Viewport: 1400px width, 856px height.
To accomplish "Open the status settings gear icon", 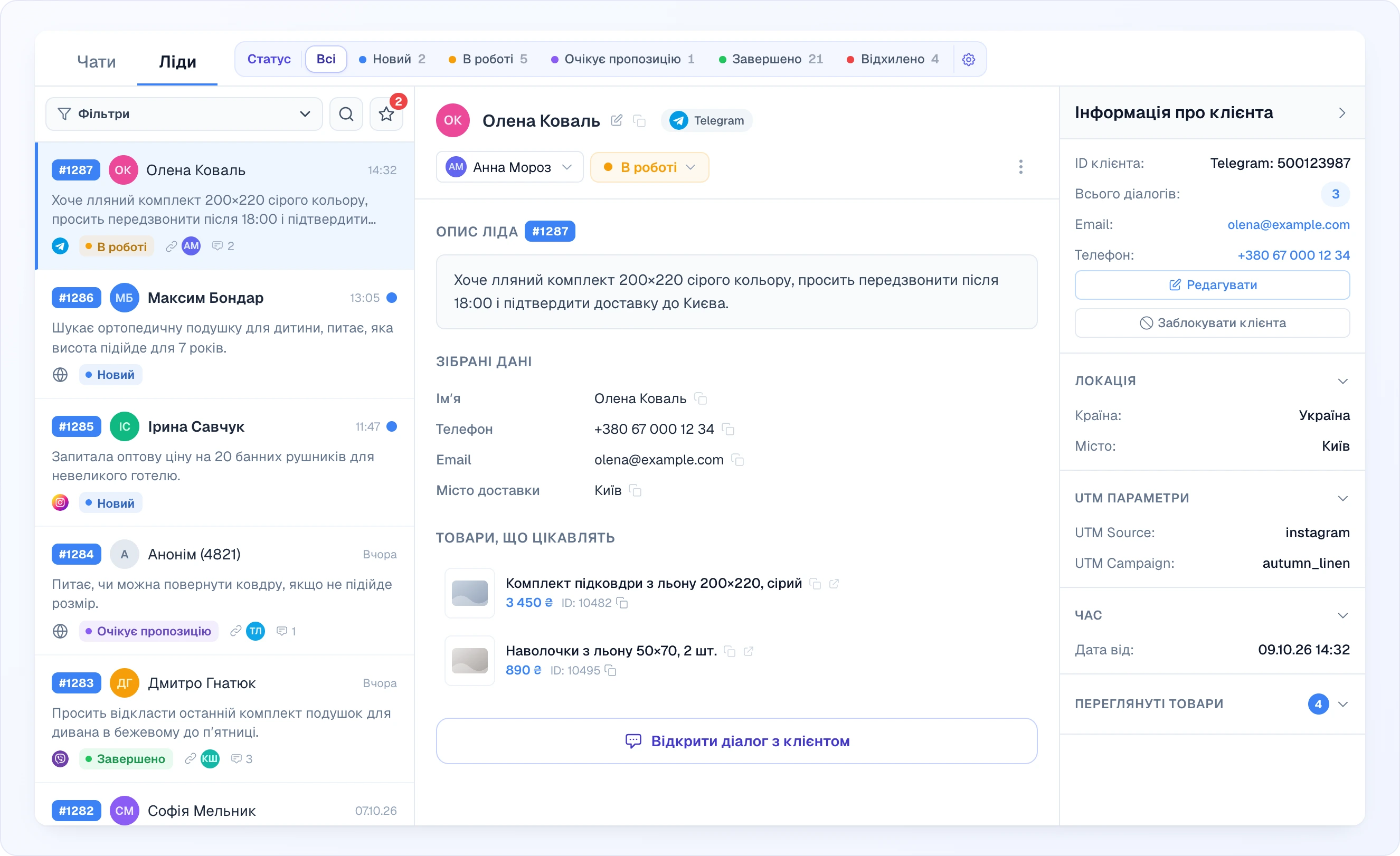I will pos(968,59).
